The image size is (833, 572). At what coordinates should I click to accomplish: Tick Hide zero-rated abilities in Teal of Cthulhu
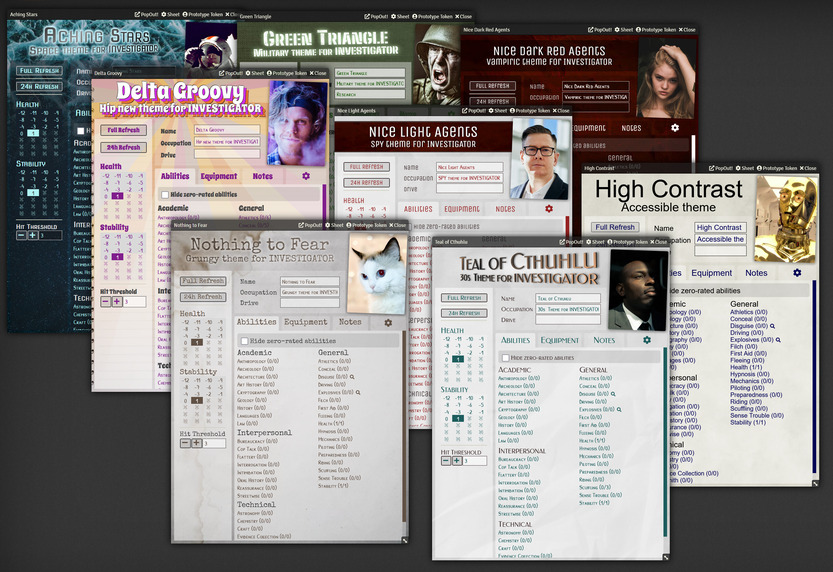(506, 358)
